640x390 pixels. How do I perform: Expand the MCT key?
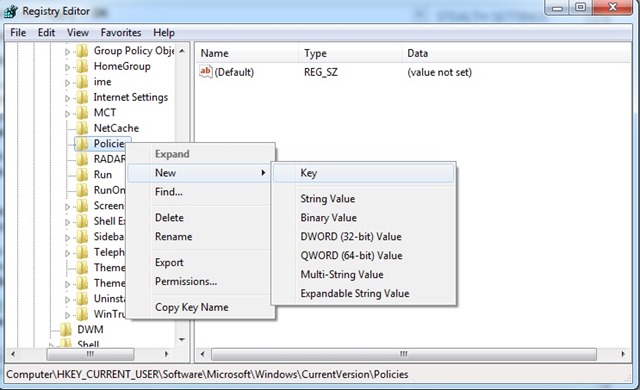(x=67, y=114)
